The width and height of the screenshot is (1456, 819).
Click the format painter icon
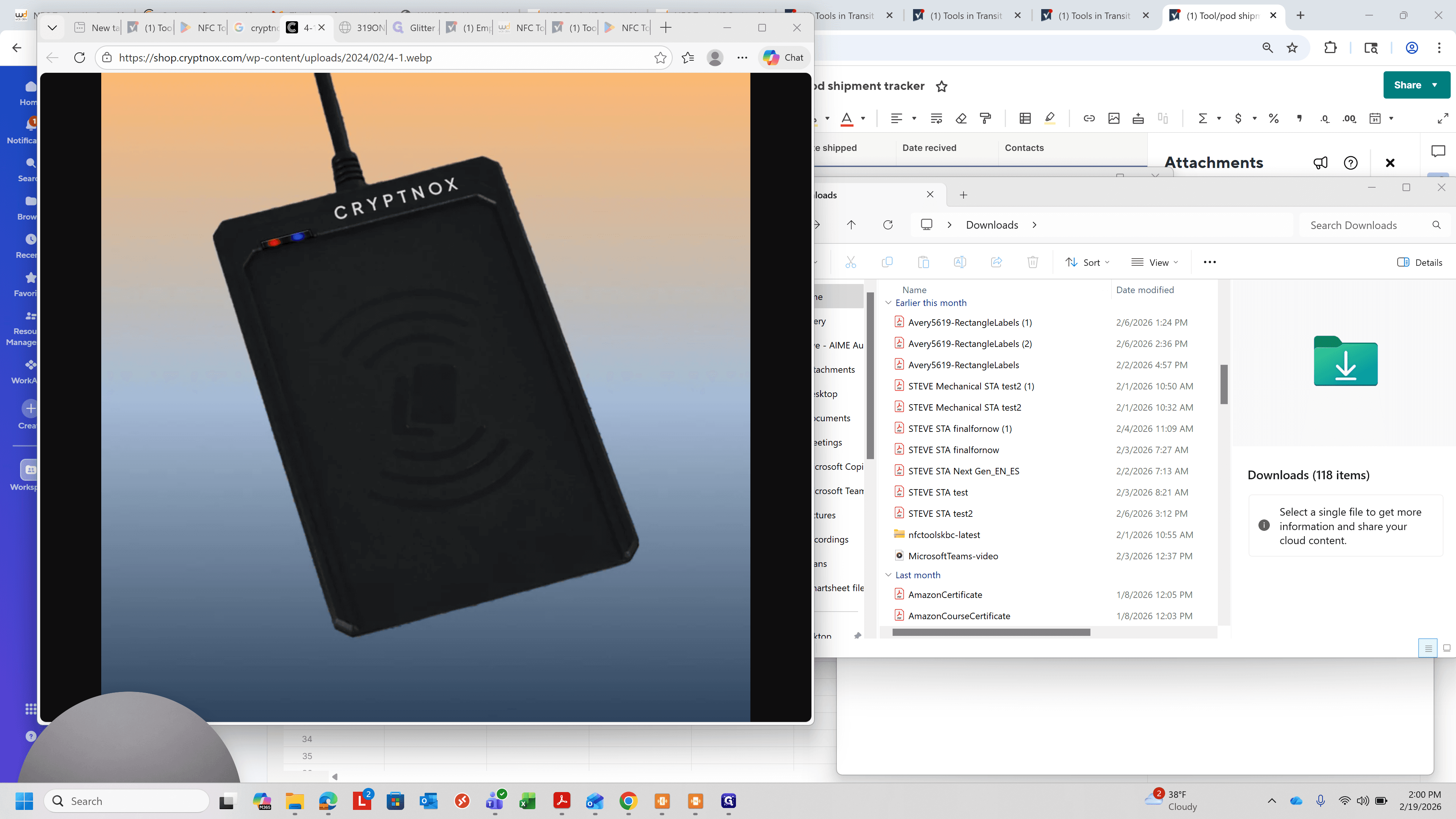(x=985, y=118)
